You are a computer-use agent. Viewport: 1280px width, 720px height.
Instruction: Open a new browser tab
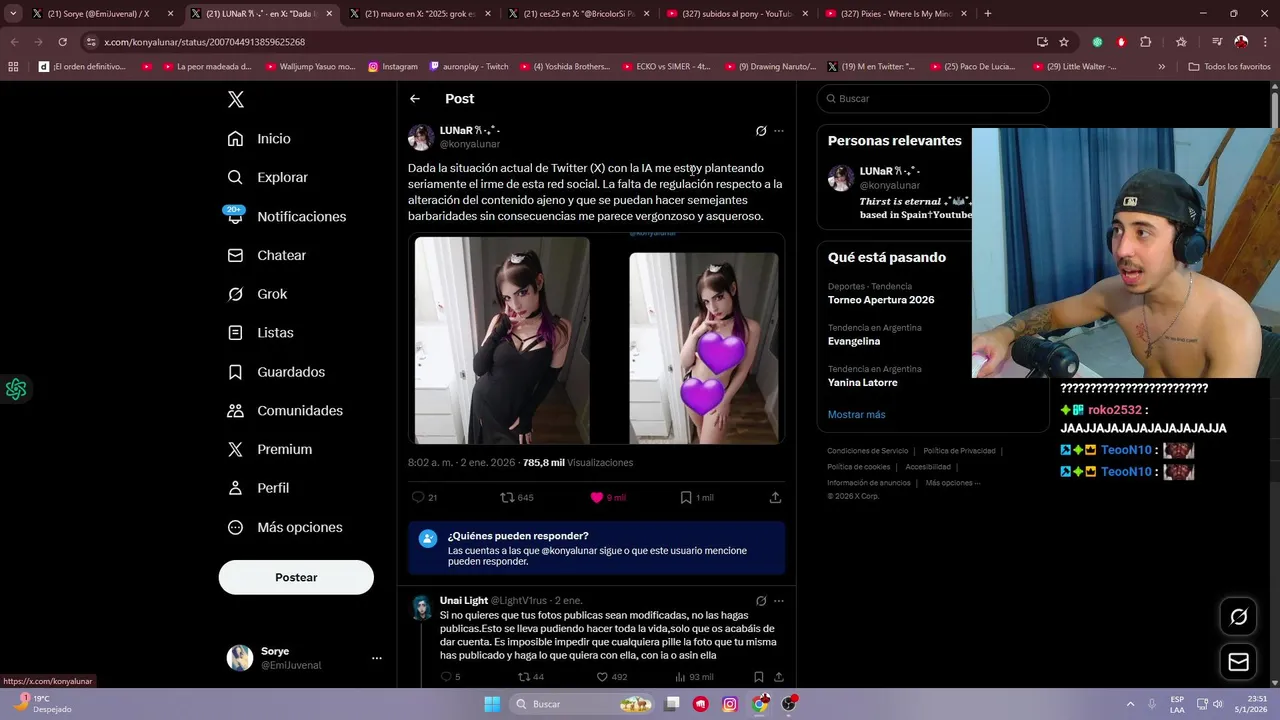pos(988,14)
